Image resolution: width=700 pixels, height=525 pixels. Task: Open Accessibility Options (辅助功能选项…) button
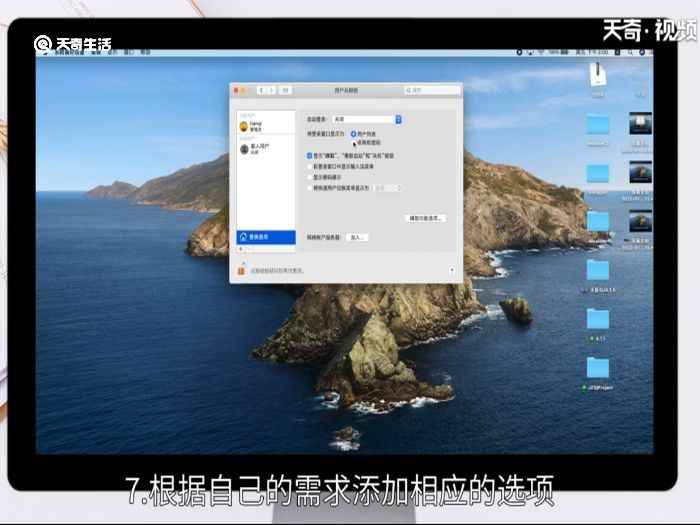click(x=425, y=218)
